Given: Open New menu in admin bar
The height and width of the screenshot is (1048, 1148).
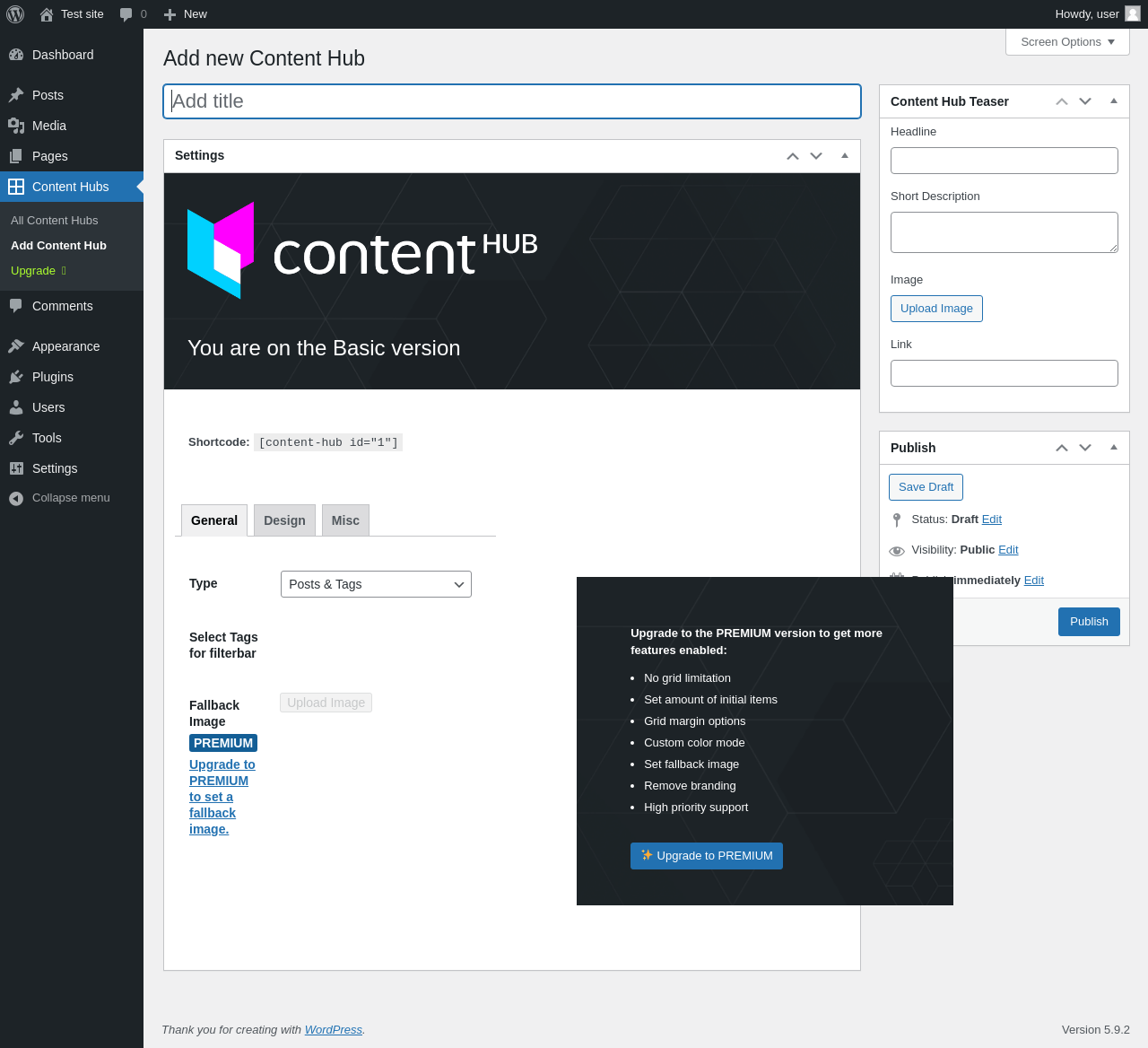Looking at the screenshot, I should pos(185,14).
